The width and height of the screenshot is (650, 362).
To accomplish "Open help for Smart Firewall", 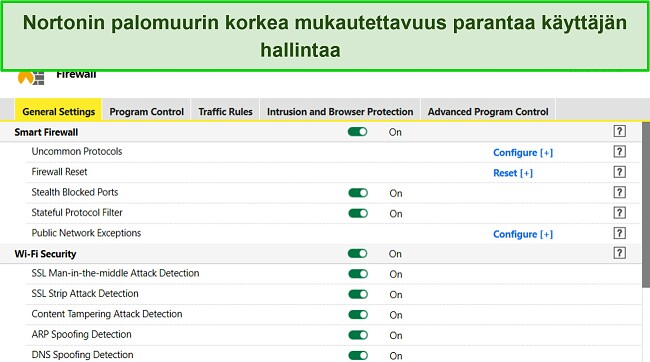I will tap(619, 131).
